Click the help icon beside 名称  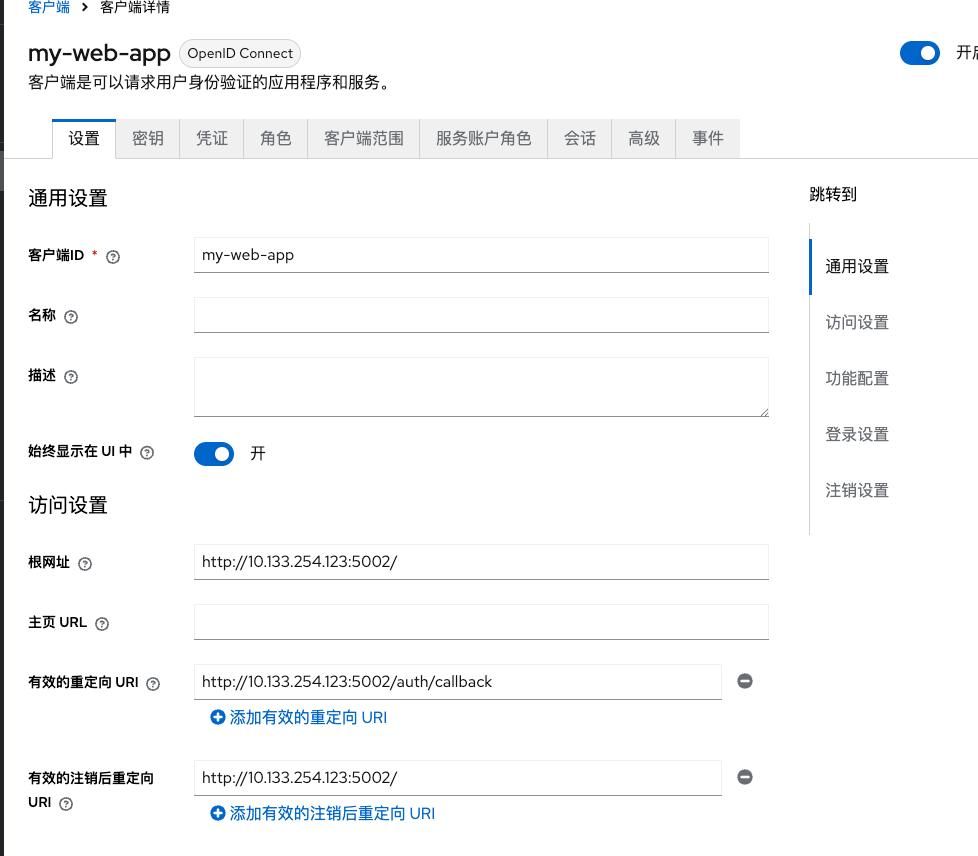70,316
